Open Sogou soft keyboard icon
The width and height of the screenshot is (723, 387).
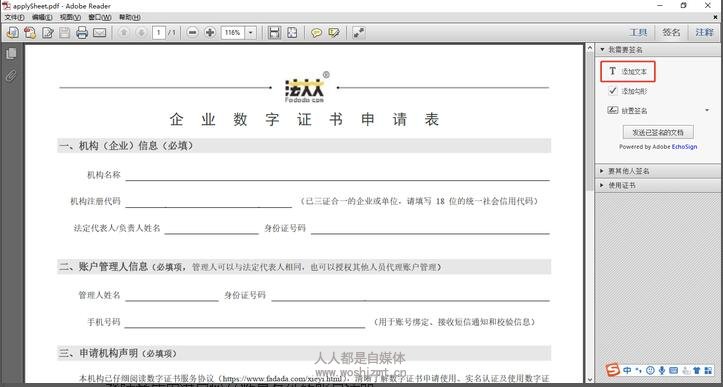click(673, 370)
